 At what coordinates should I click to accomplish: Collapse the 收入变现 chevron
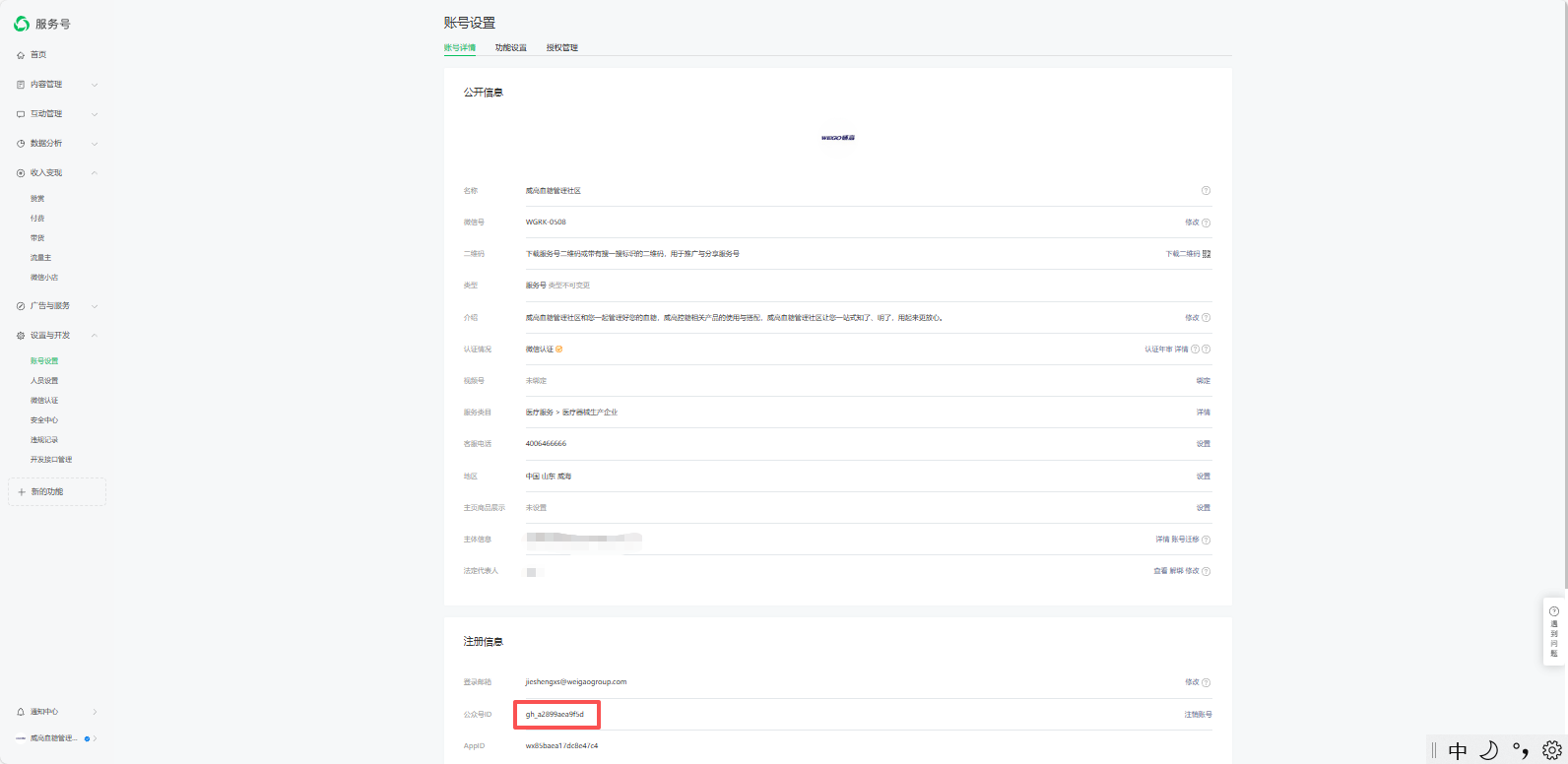95,173
